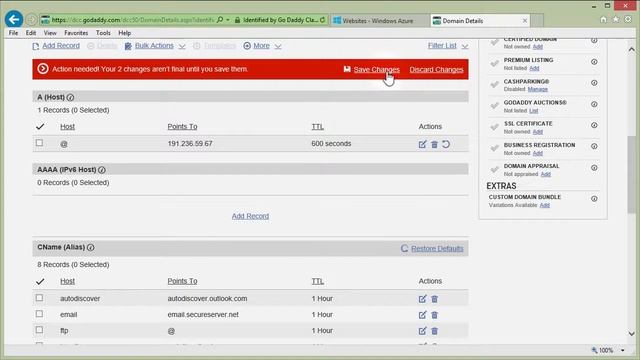The width and height of the screenshot is (640, 360).
Task: Undo changes on the @ A record
Action: [446, 144]
